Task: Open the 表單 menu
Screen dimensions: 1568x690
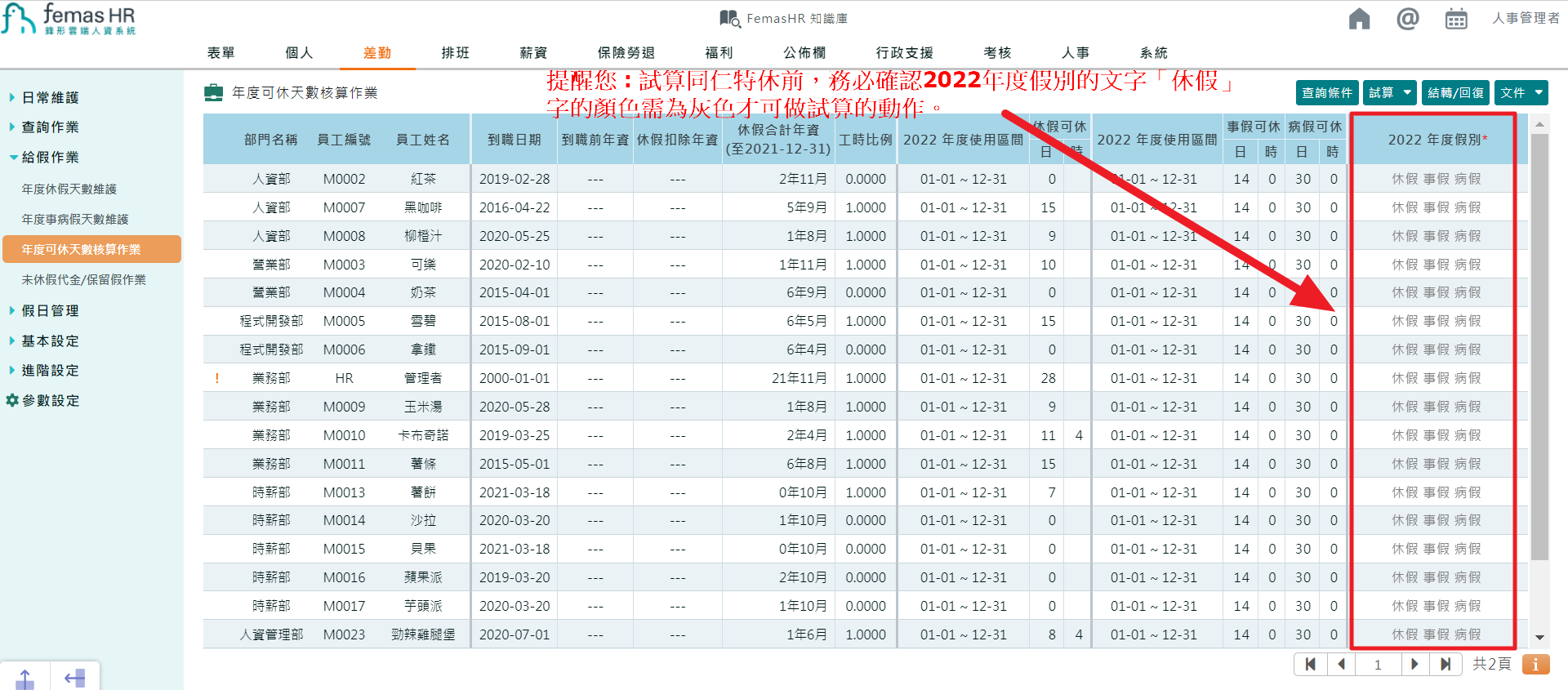Action: 220,52
